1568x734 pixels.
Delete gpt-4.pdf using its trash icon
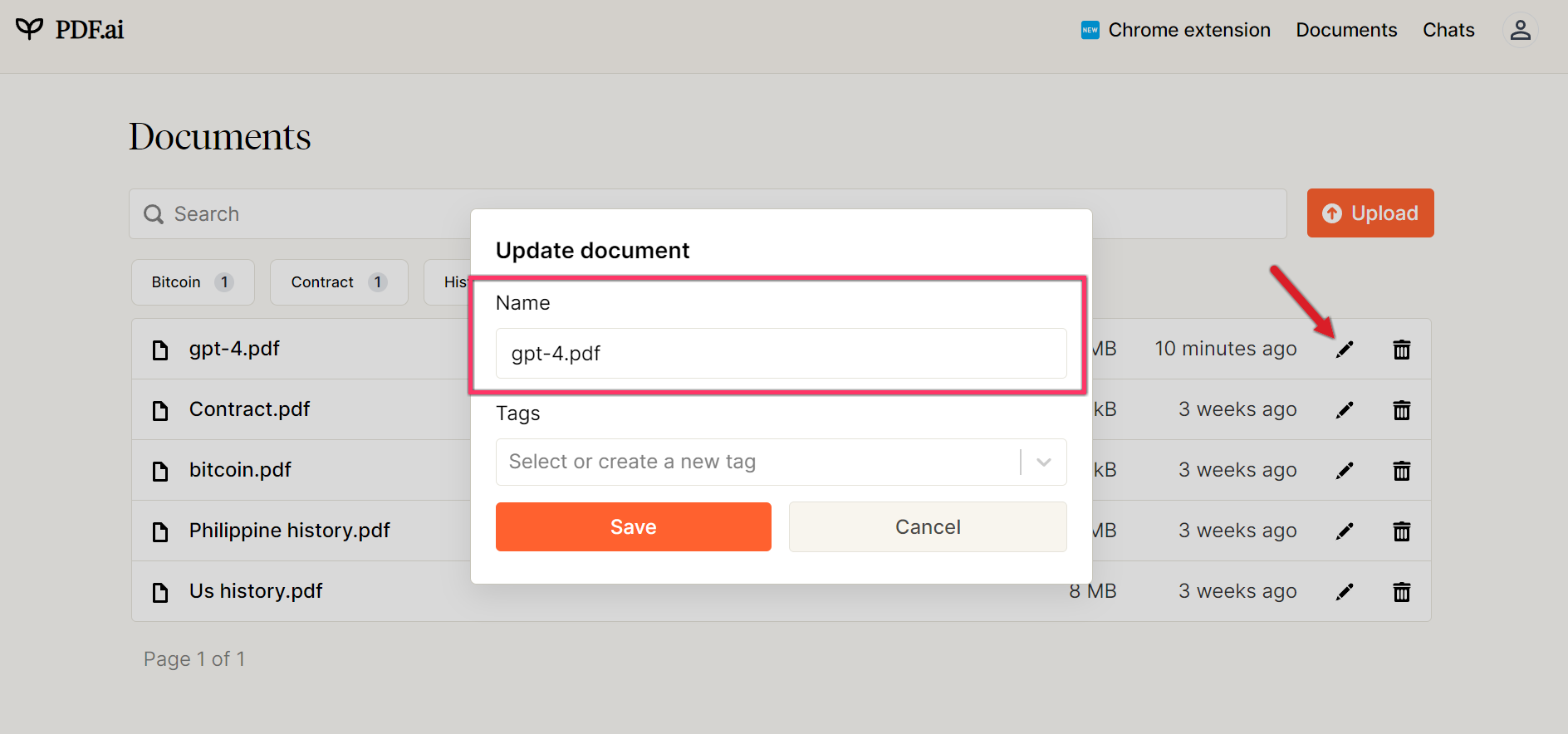(x=1402, y=350)
